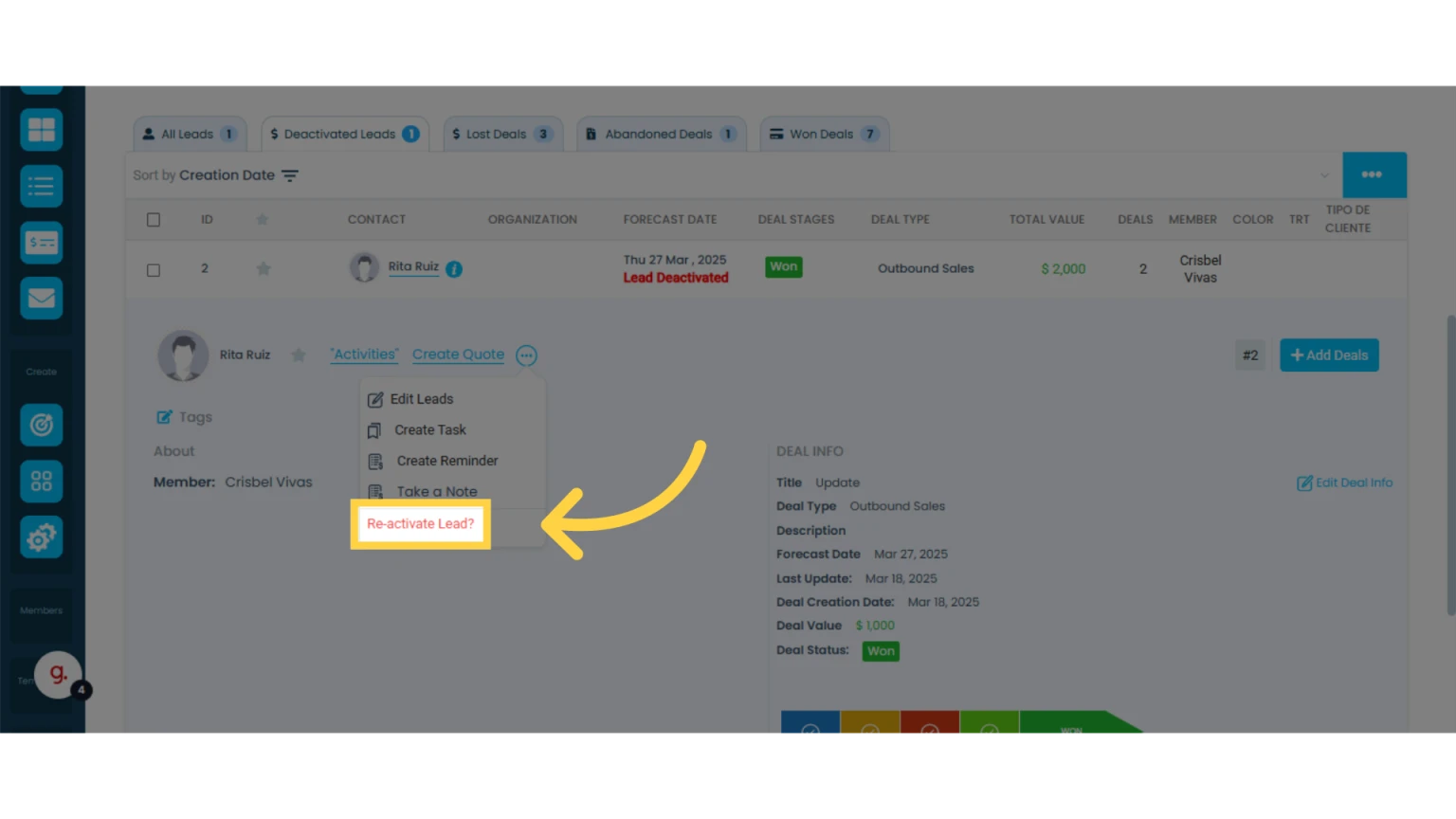Click the Outbound Sales cell in table

click(x=926, y=269)
